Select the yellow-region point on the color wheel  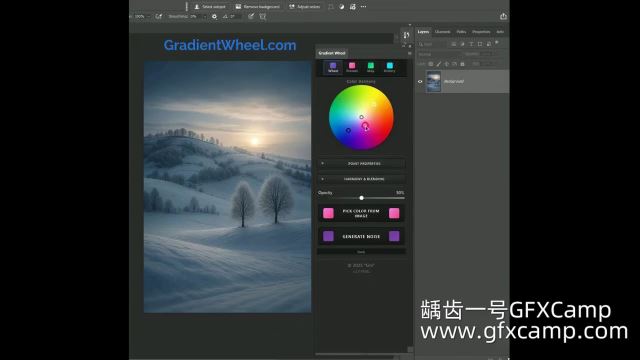click(373, 104)
